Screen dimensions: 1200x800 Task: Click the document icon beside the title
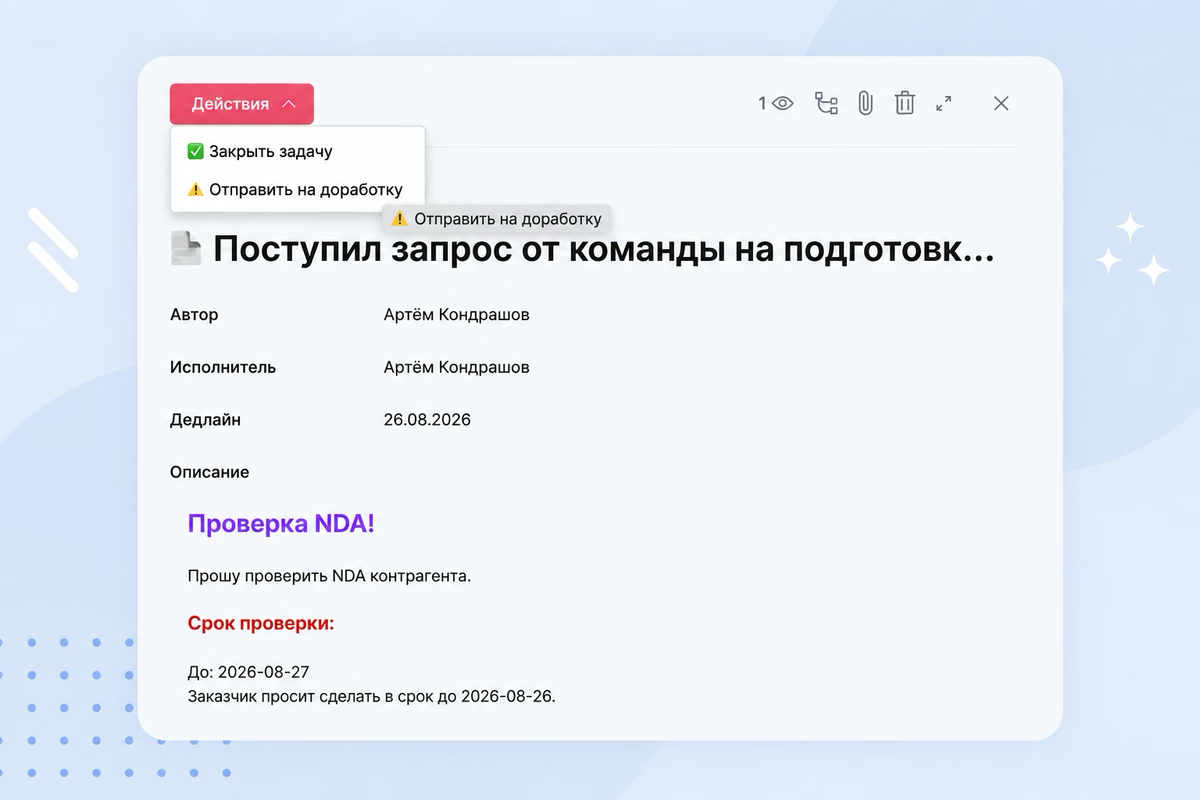tap(186, 248)
